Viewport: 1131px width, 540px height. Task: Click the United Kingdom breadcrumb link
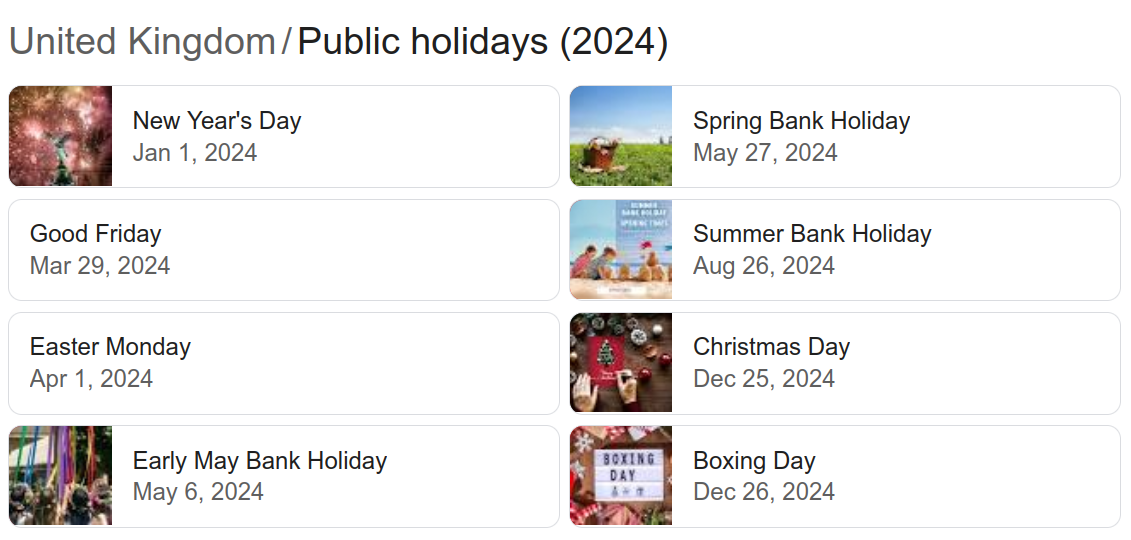pos(141,42)
